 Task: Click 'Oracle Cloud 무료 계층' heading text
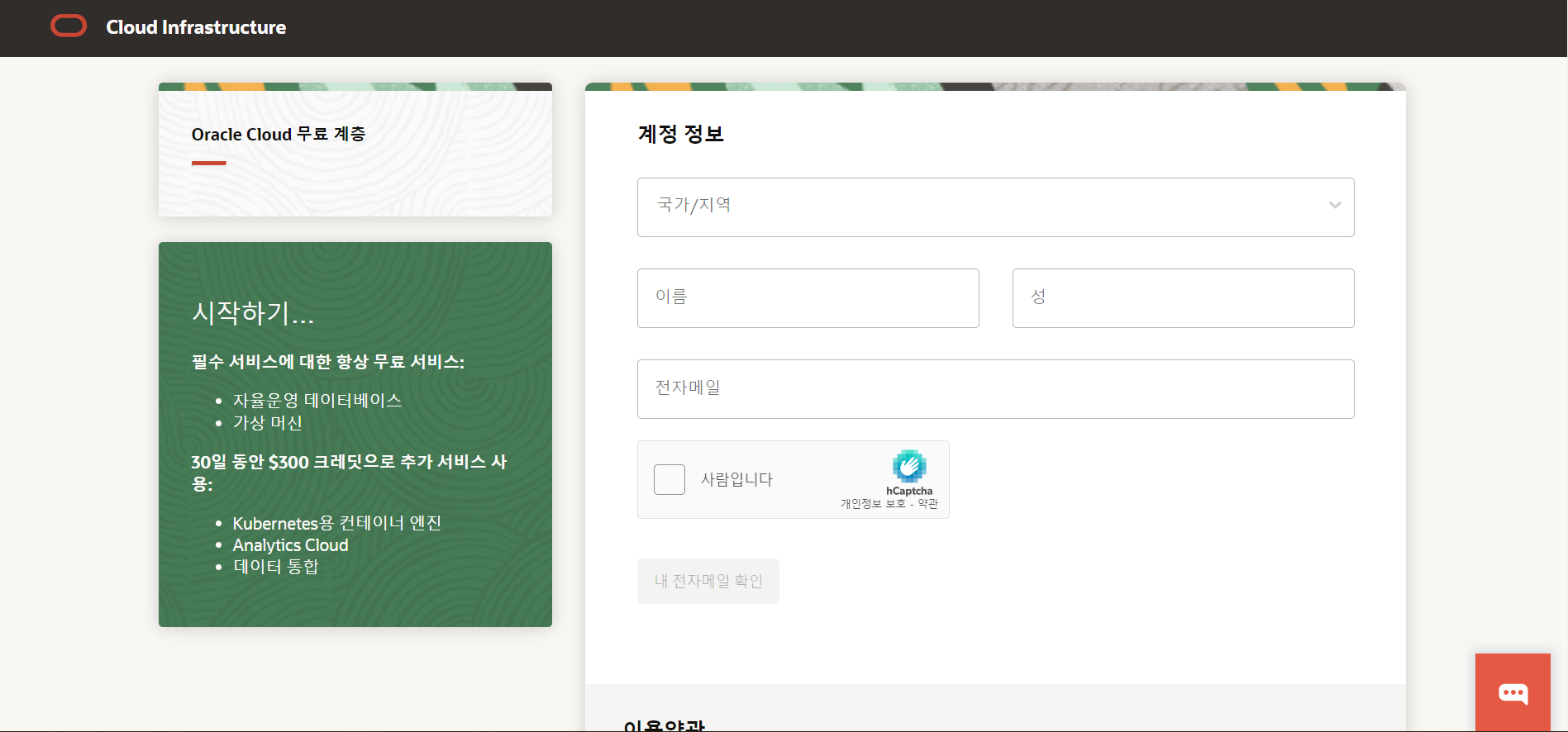(279, 134)
